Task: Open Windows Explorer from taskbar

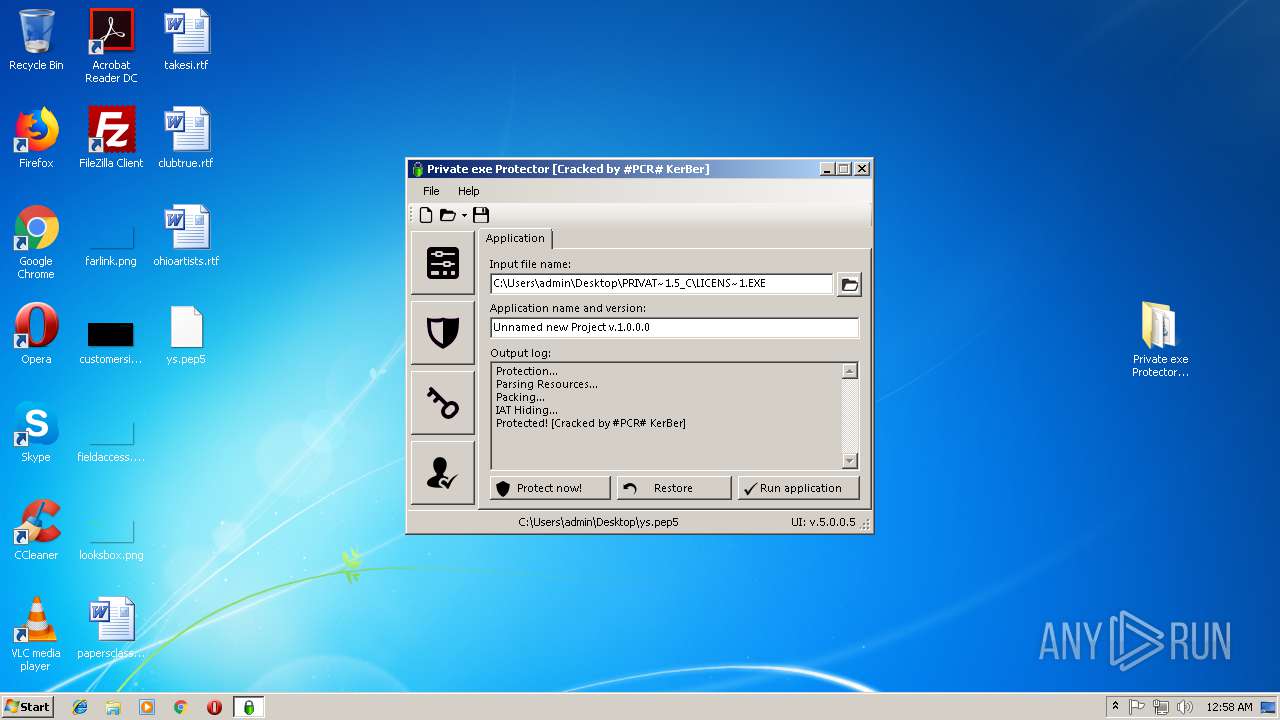Action: click(113, 707)
